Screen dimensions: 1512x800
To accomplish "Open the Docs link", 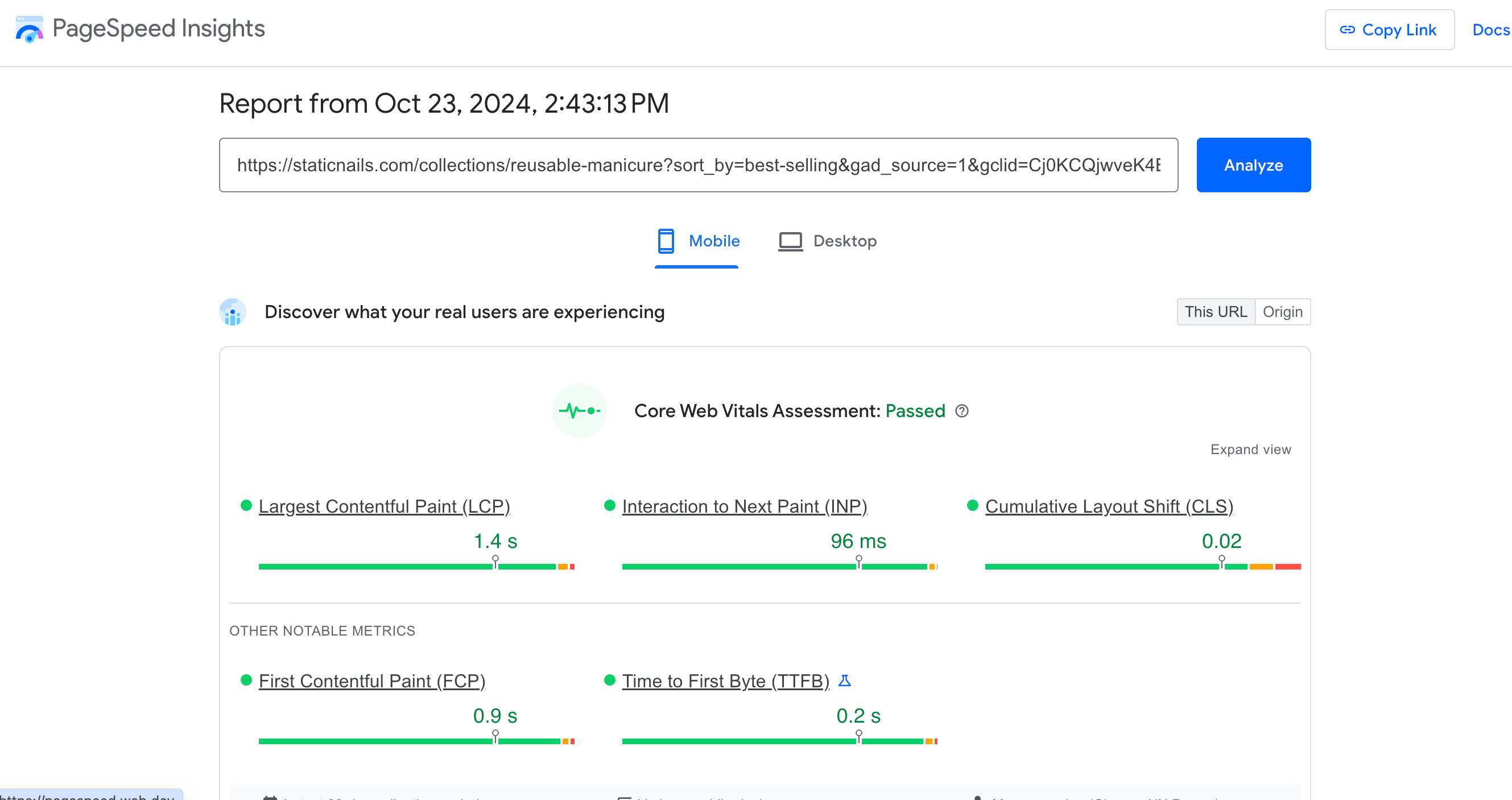I will point(1490,30).
